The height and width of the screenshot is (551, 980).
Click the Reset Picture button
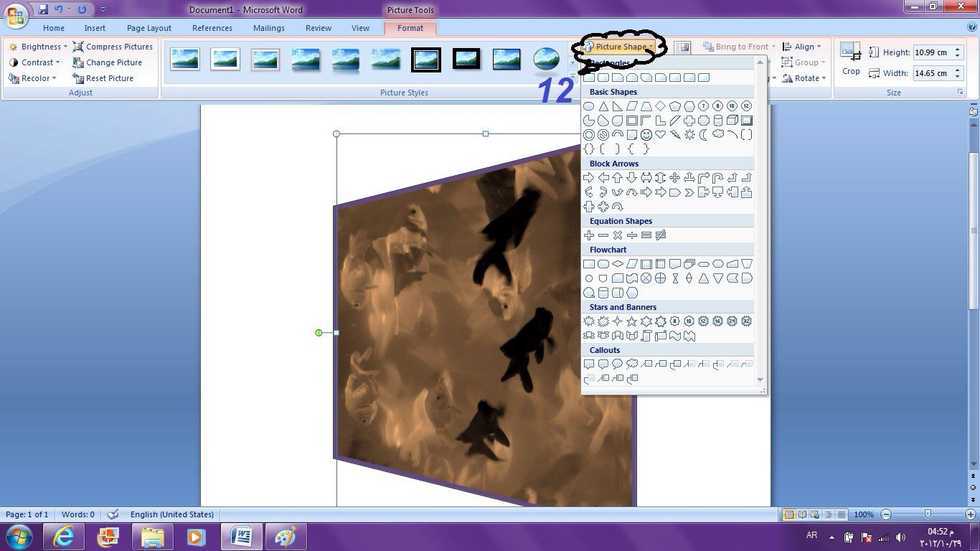click(x=104, y=78)
